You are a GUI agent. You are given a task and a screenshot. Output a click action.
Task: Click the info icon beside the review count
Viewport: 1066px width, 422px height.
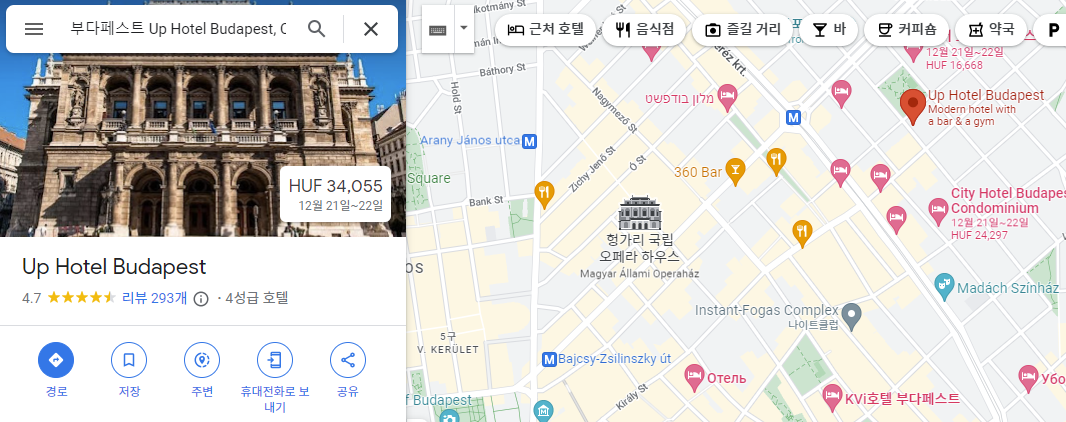(201, 298)
